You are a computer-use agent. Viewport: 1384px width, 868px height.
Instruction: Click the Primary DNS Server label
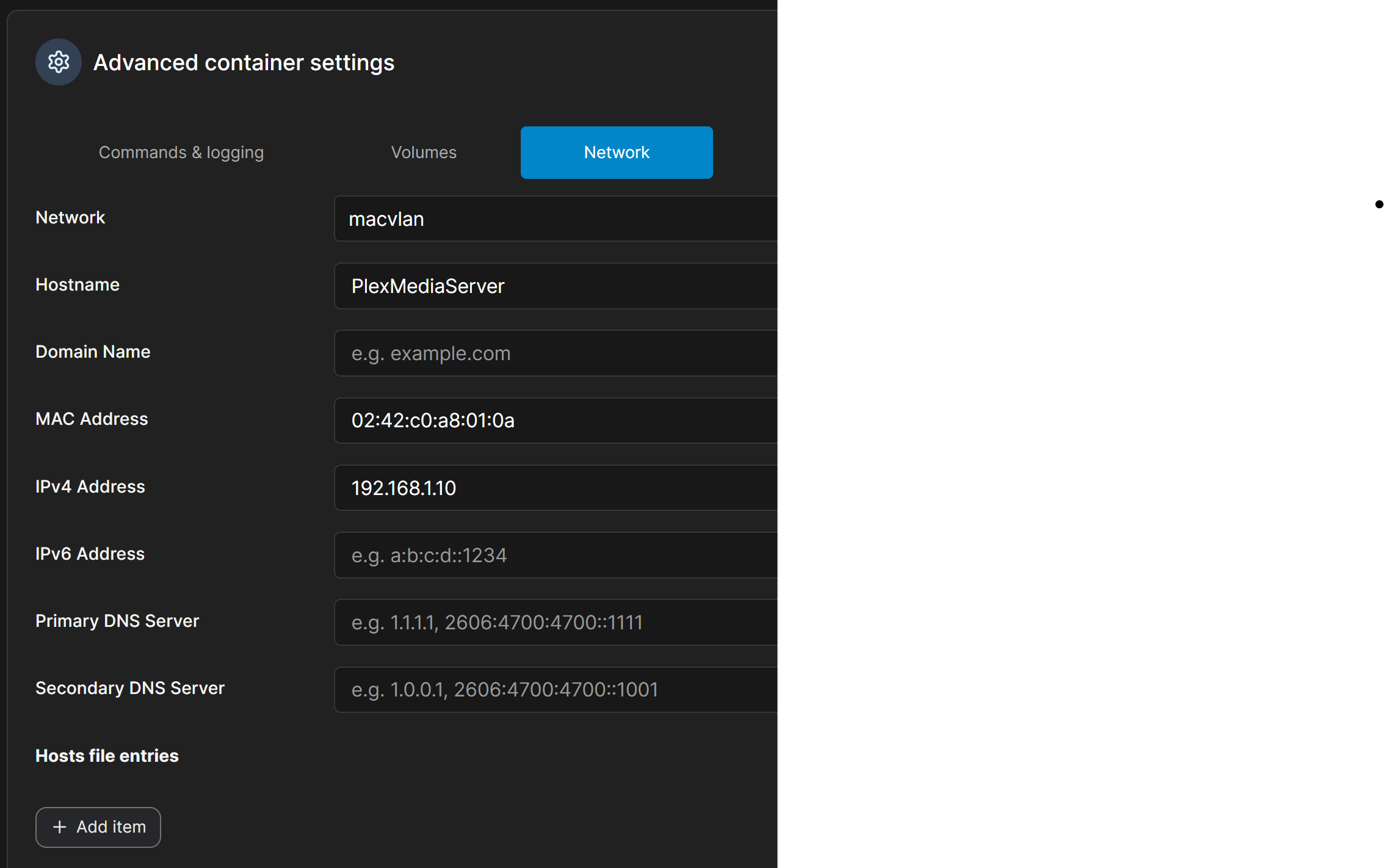click(x=117, y=621)
